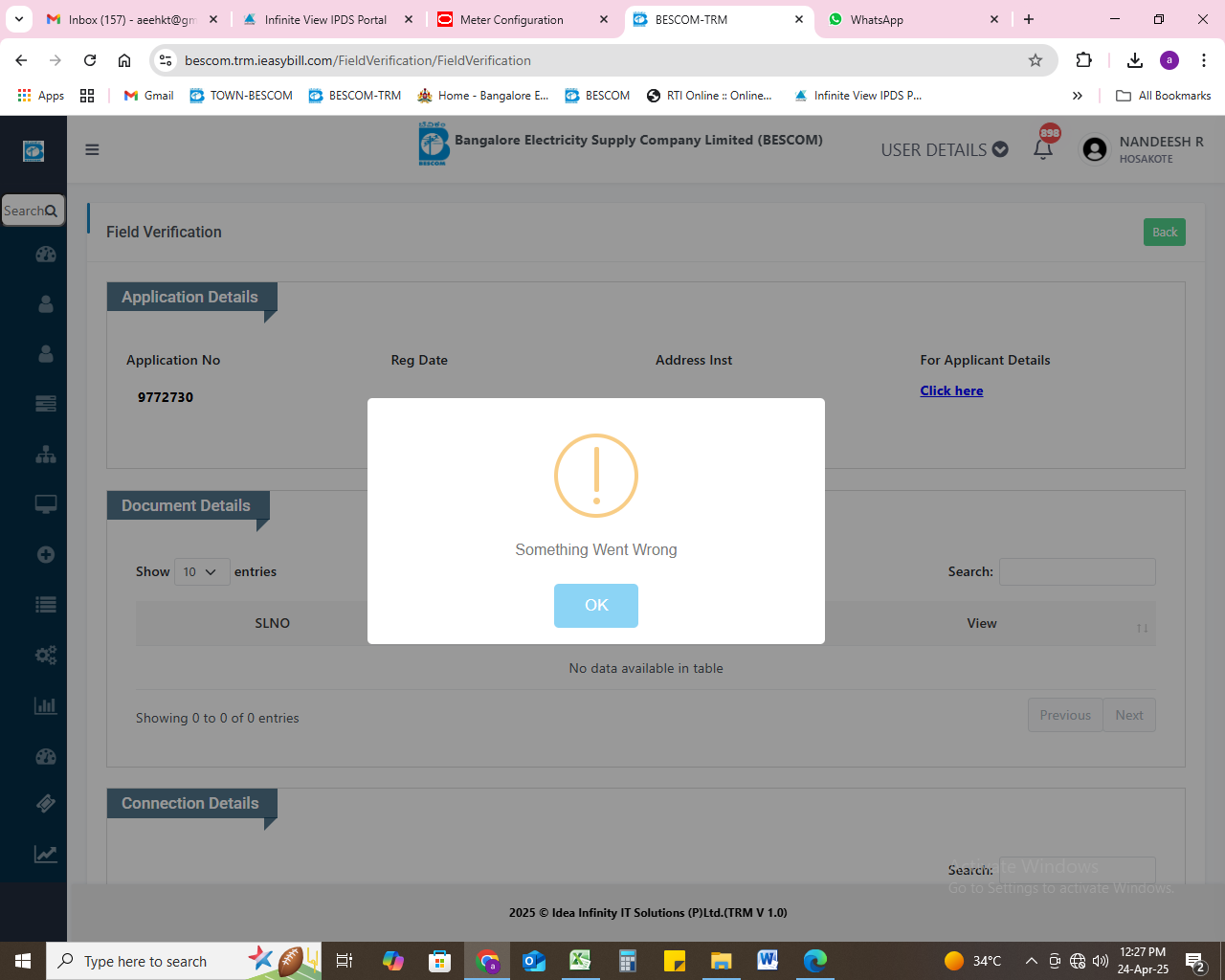Image resolution: width=1225 pixels, height=980 pixels.
Task: Open the TOWN-BESCOM bookmark
Action: pos(241,96)
